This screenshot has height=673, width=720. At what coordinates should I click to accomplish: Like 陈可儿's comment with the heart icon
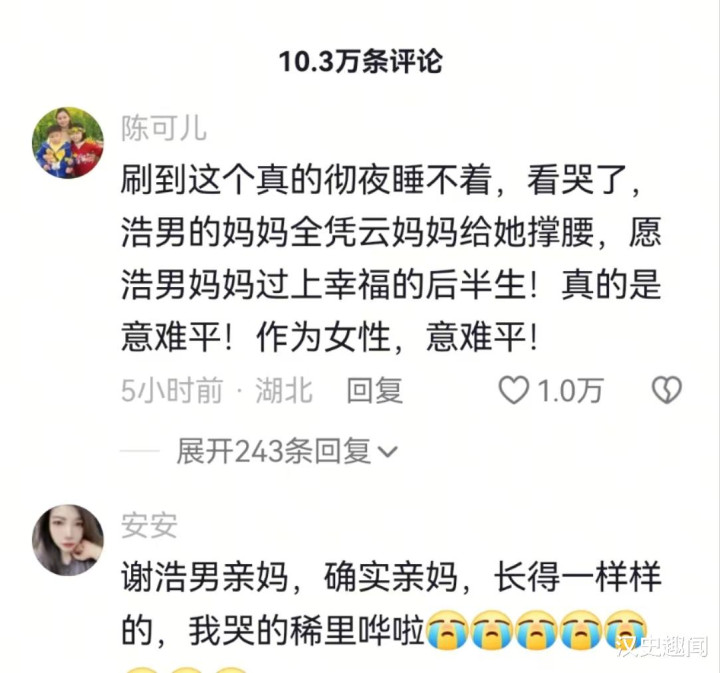tap(513, 390)
